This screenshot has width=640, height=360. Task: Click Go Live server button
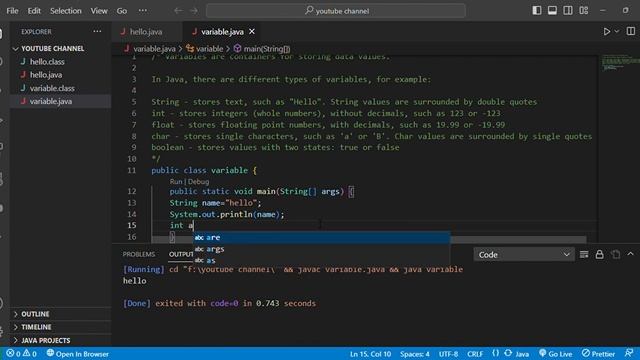point(556,353)
